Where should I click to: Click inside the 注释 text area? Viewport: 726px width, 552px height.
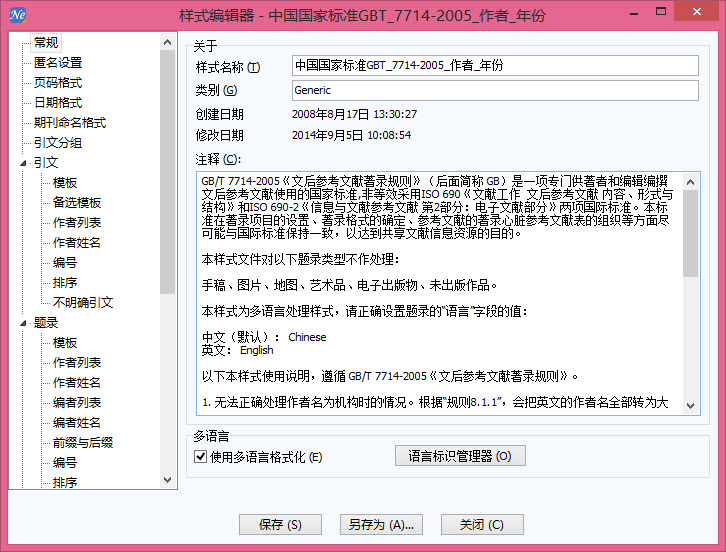coord(440,294)
